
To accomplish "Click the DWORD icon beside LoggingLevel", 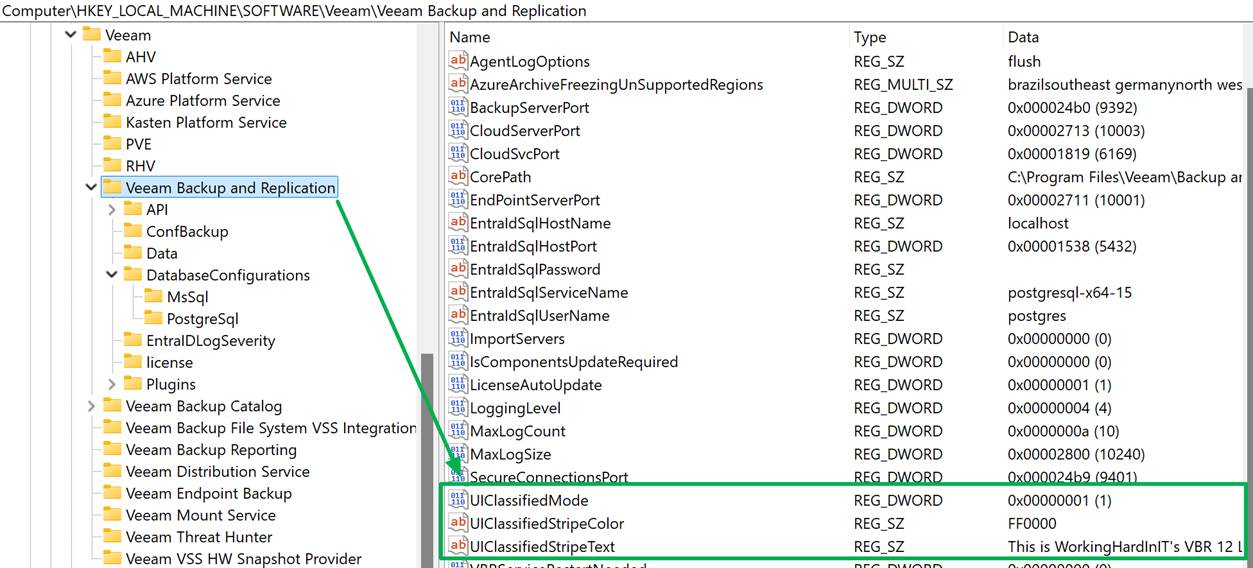I will coord(458,408).
